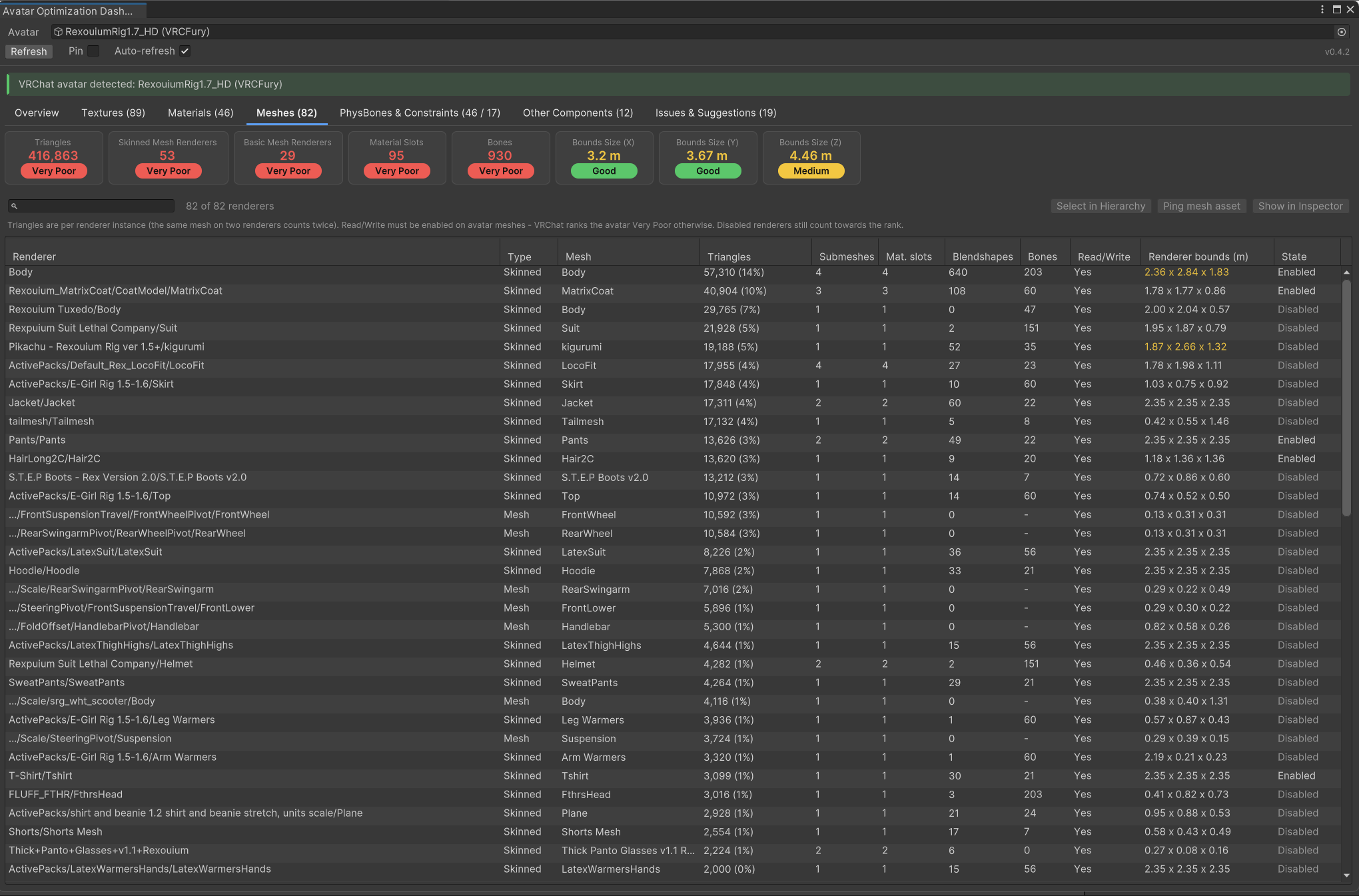Click the scrollbar down arrow
The width and height of the screenshot is (1359, 896).
(x=1346, y=875)
